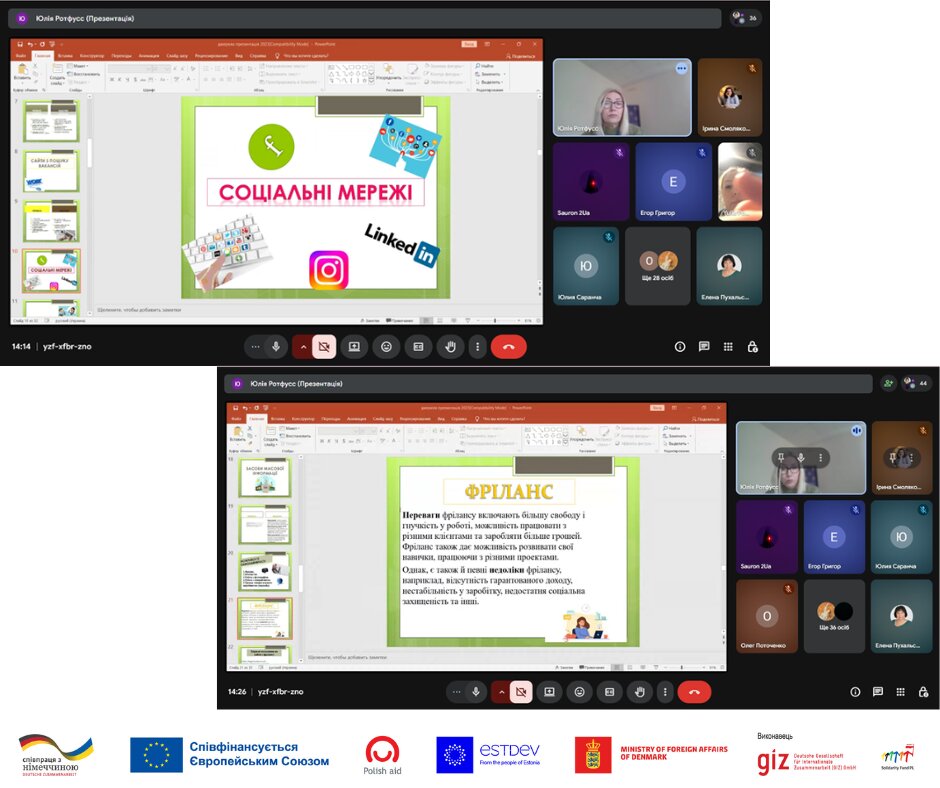Toggle captions in upper Meet window (14:14)
This screenshot has height=788, width=940.
point(418,347)
